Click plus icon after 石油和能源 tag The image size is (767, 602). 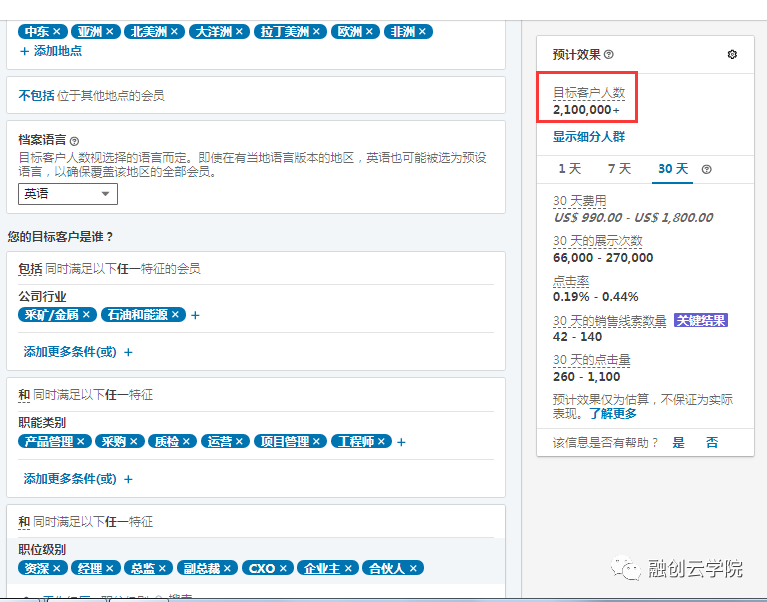click(x=195, y=315)
